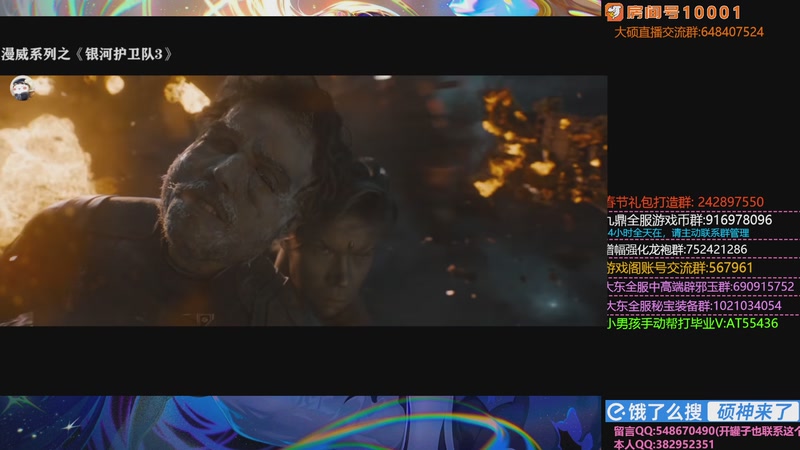Click the line 春节礼包打造群: 242897550
Screen dimensions: 800x450
pyautogui.click(x=685, y=202)
